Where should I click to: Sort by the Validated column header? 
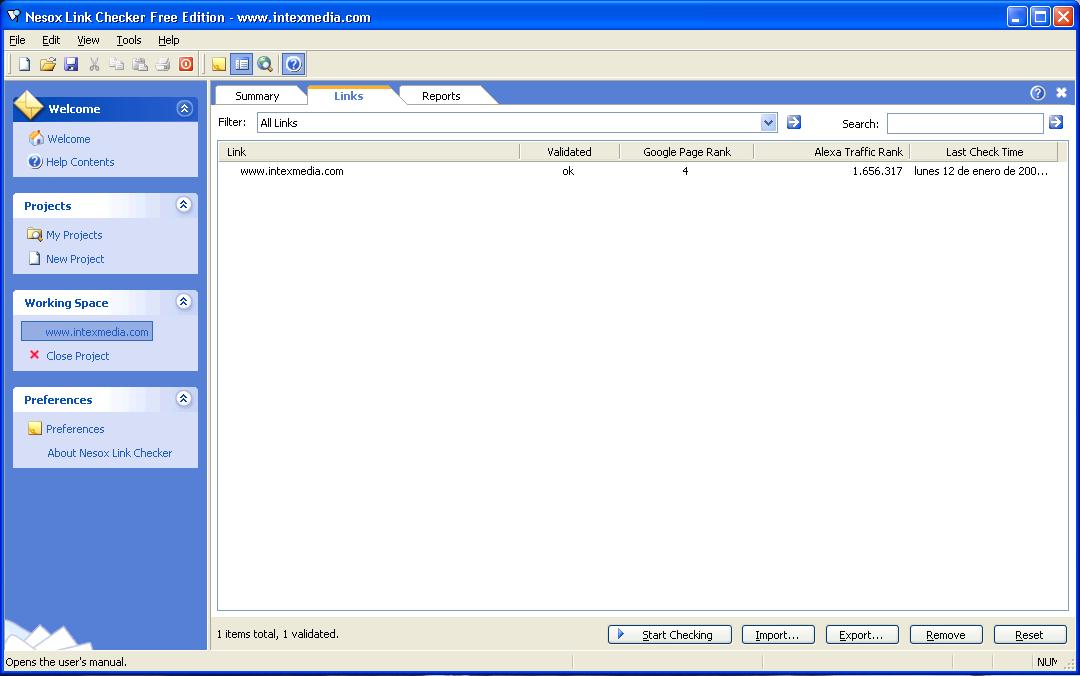coord(570,152)
